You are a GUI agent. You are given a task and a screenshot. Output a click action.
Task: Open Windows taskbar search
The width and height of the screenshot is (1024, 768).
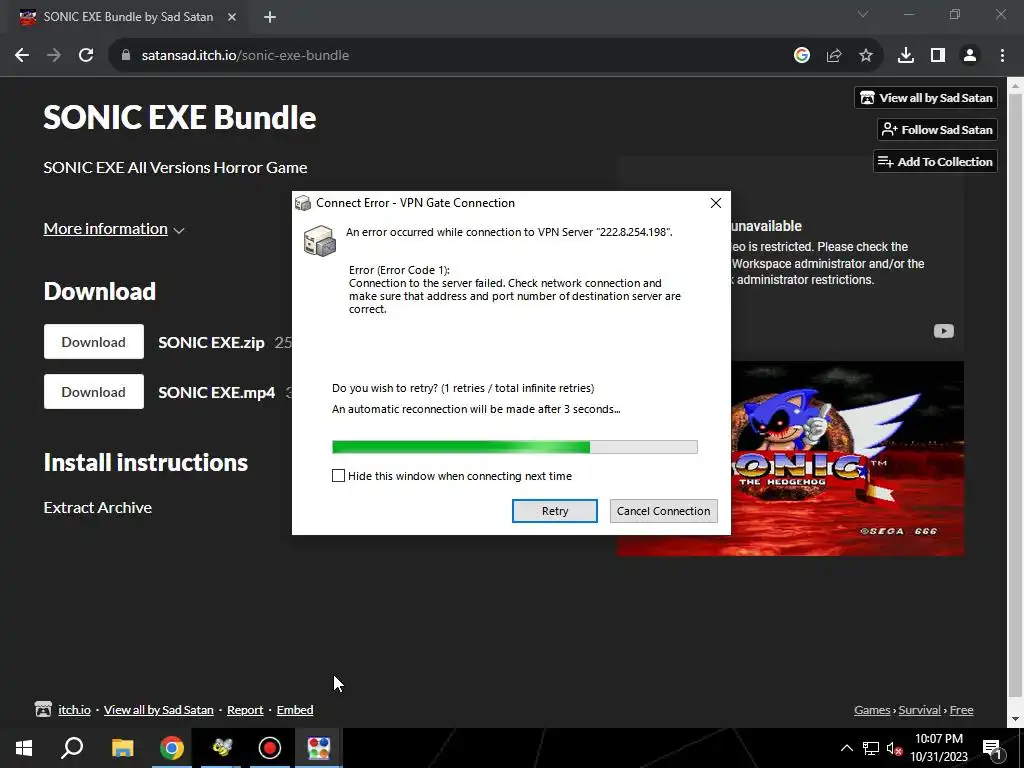pyautogui.click(x=72, y=748)
